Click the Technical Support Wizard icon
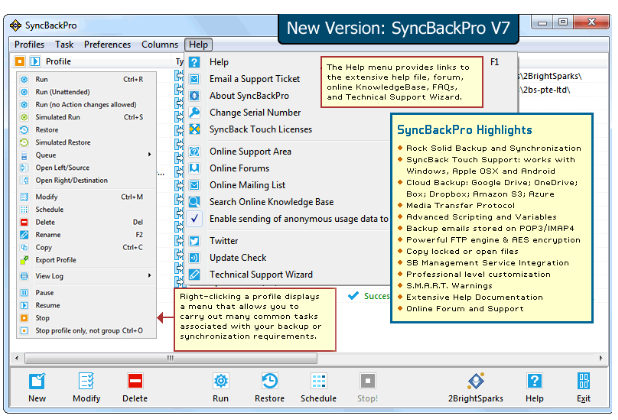 tap(194, 275)
